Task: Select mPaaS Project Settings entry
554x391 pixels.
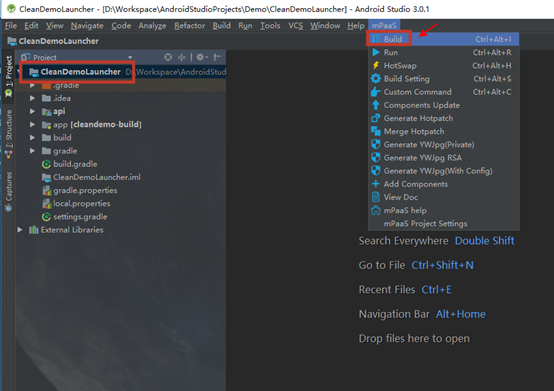Action: (x=444, y=224)
